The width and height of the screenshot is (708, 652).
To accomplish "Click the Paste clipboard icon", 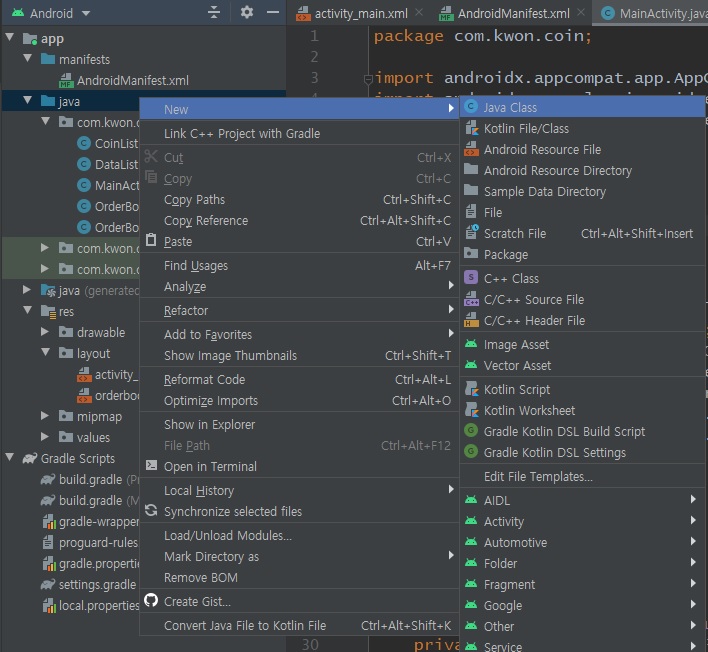I will click(x=151, y=241).
